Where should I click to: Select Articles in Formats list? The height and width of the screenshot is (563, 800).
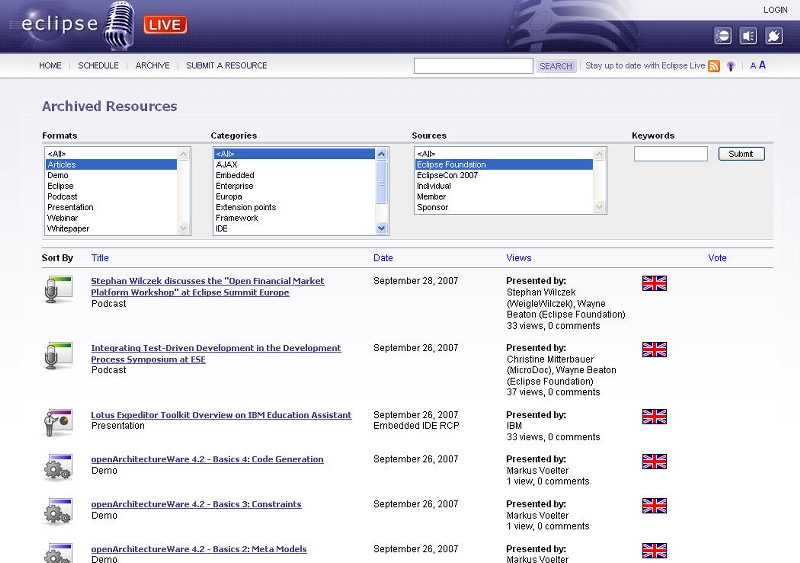111,164
